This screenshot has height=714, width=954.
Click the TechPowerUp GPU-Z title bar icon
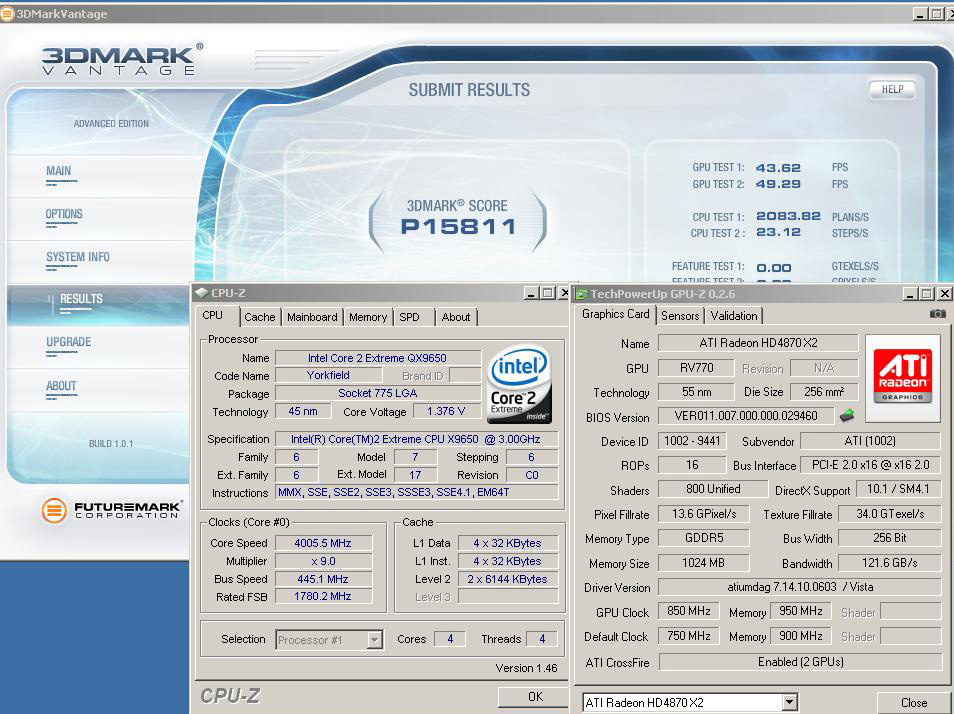pyautogui.click(x=581, y=294)
